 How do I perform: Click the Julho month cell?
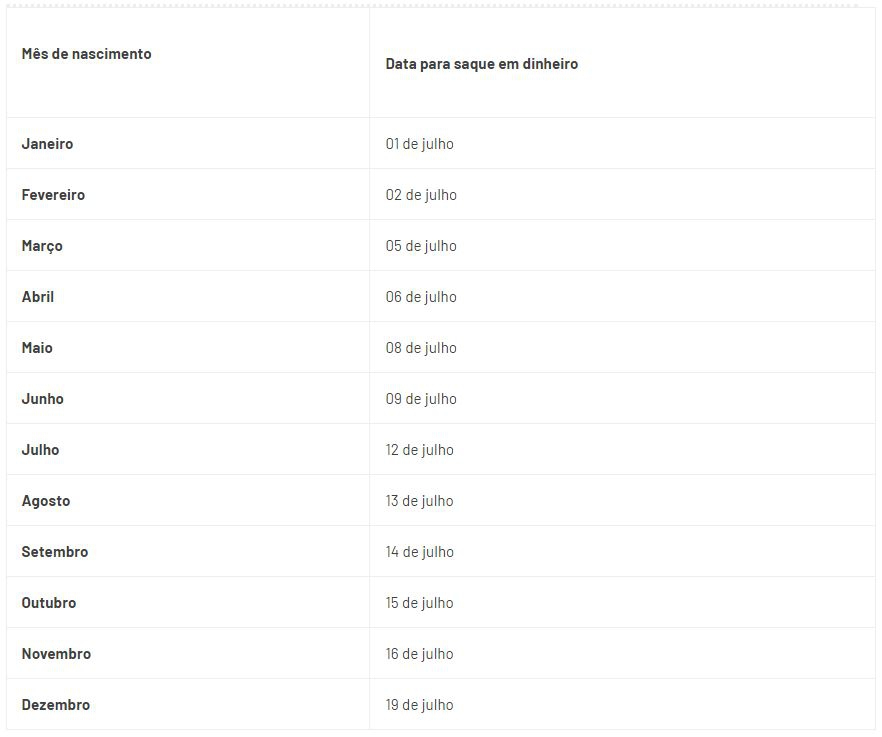pyautogui.click(x=41, y=450)
